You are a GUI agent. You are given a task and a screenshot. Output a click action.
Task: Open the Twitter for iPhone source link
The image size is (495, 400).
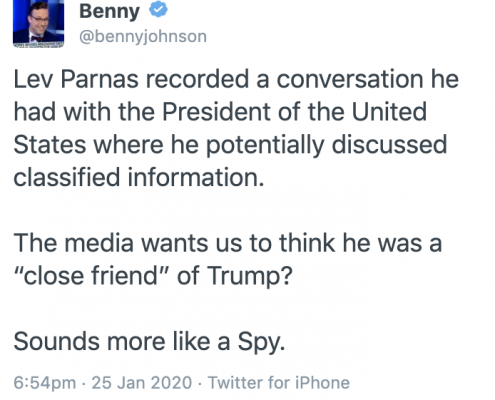[x=279, y=383]
